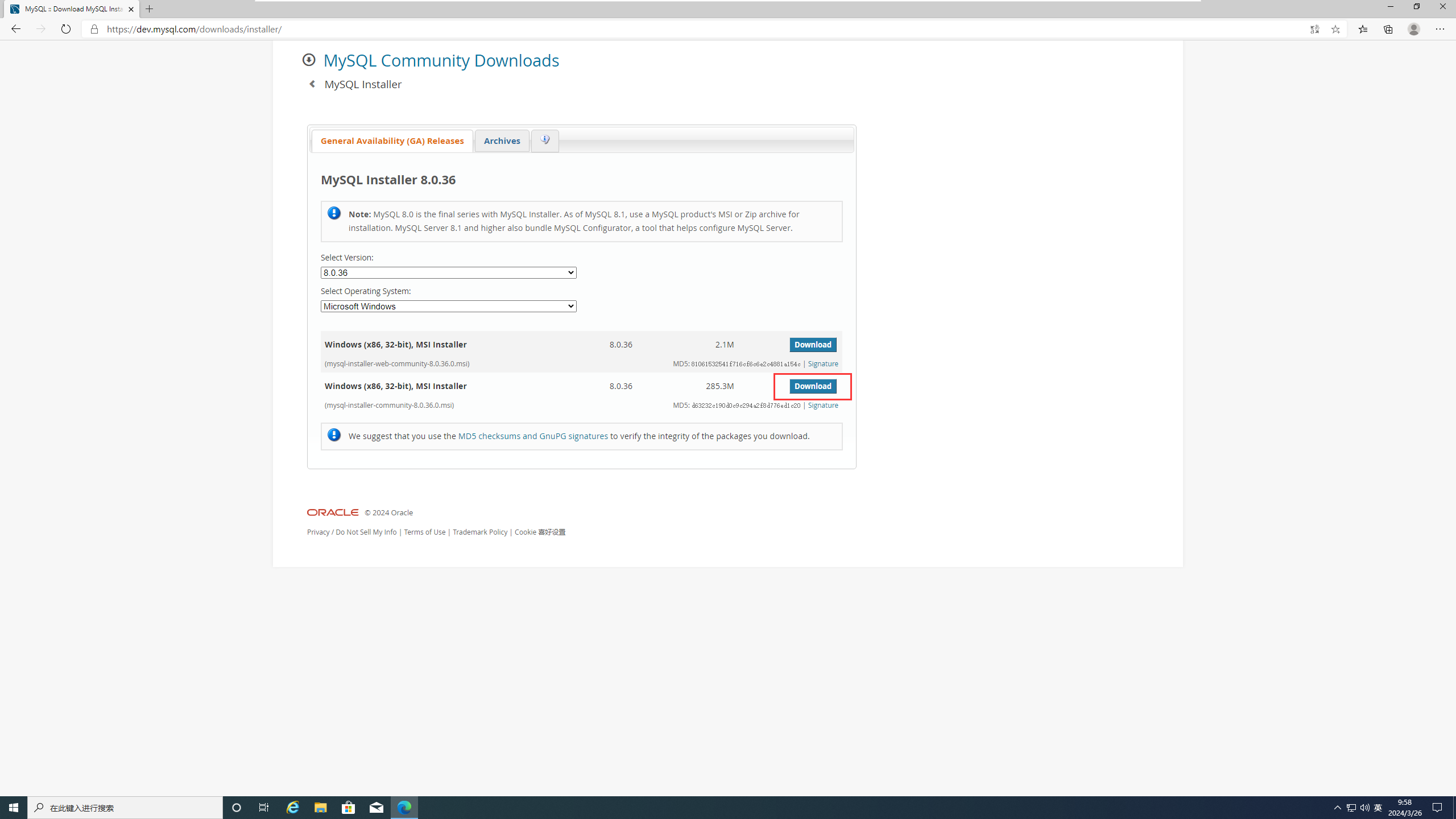Show hidden system tray icons
The width and height of the screenshot is (1456, 819).
1338,808
